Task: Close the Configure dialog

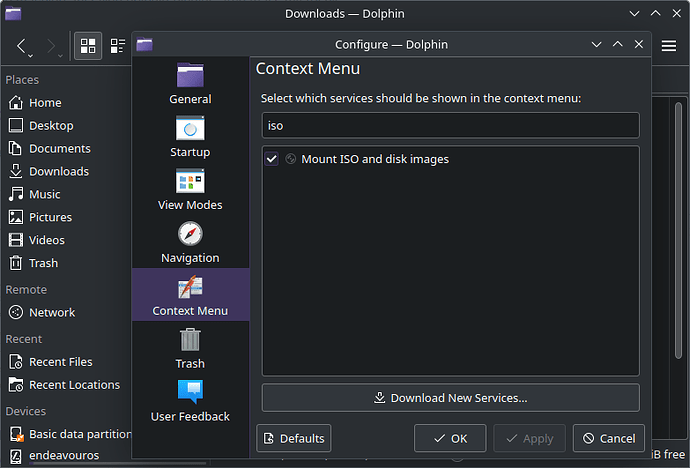Action: 639,44
